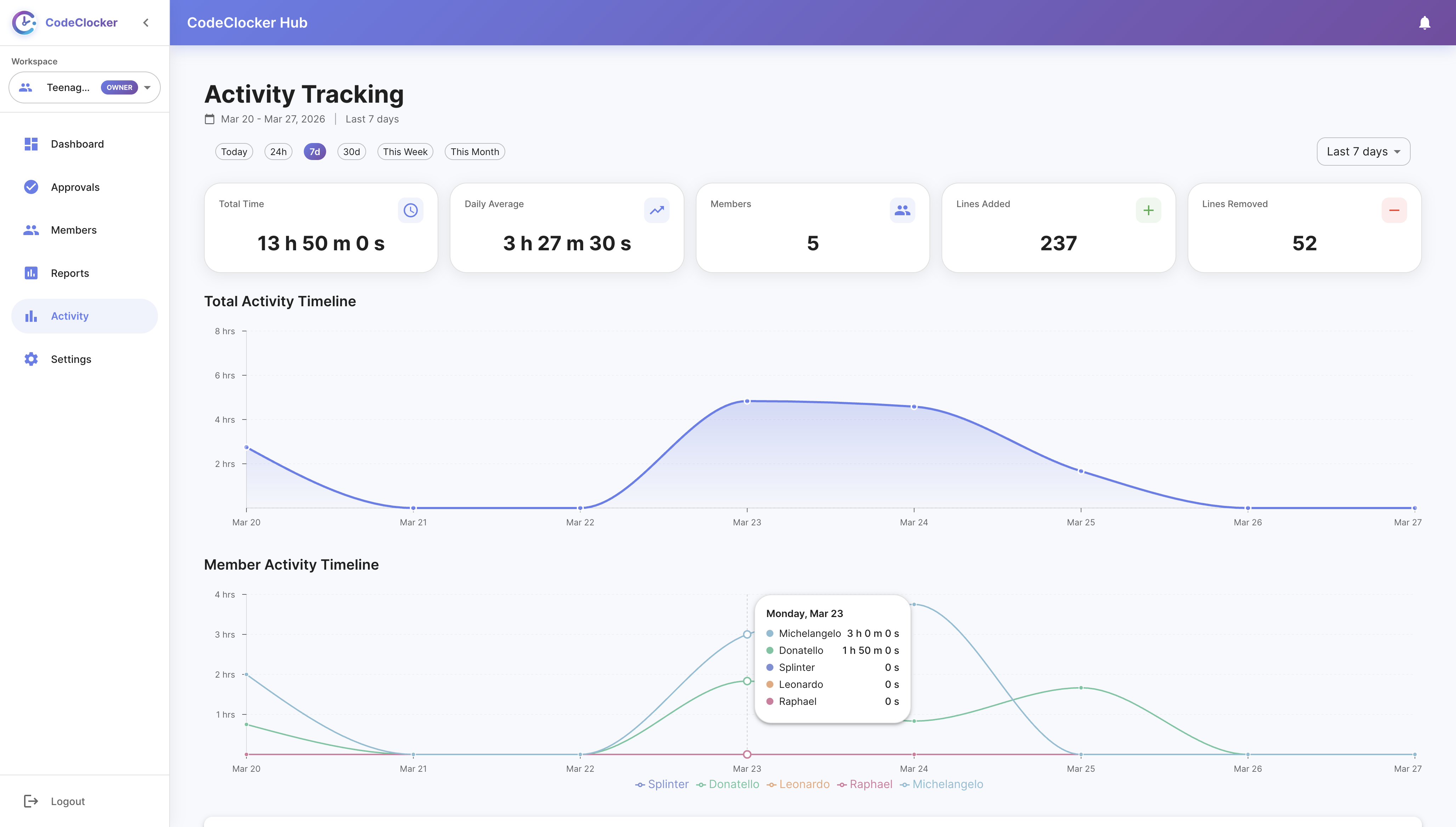Enable the This Month time filter
The image size is (1456, 827).
tap(475, 151)
